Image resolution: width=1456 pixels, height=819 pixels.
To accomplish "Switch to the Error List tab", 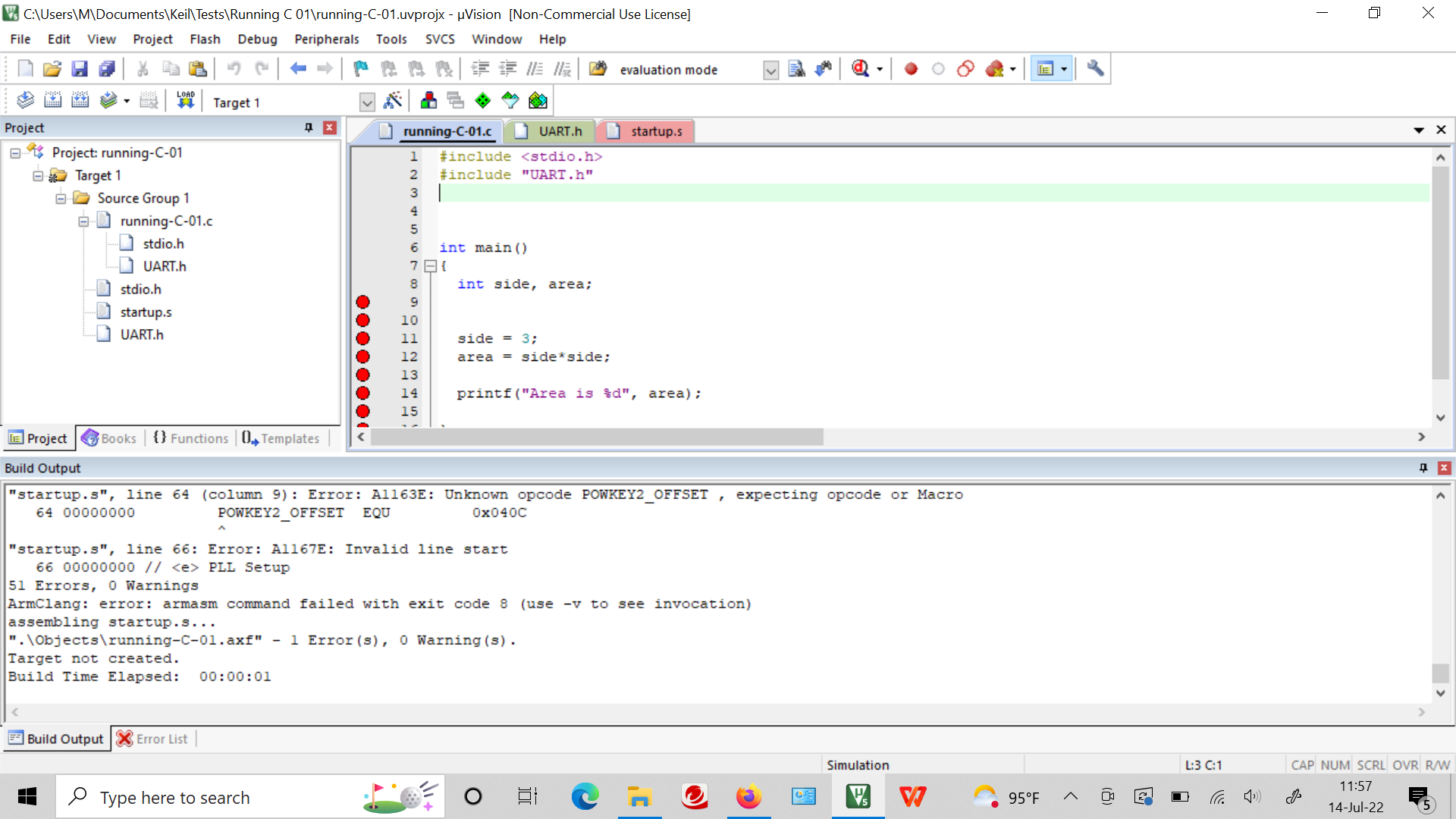I will click(x=152, y=739).
